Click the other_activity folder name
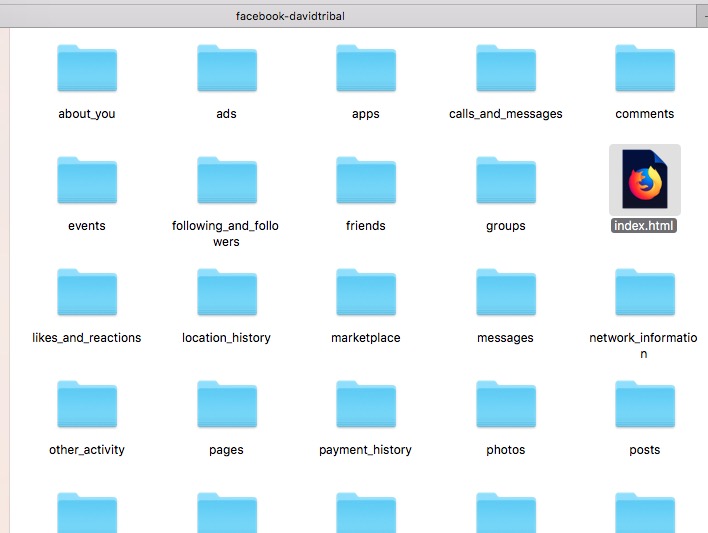The image size is (708, 533). pos(87,450)
